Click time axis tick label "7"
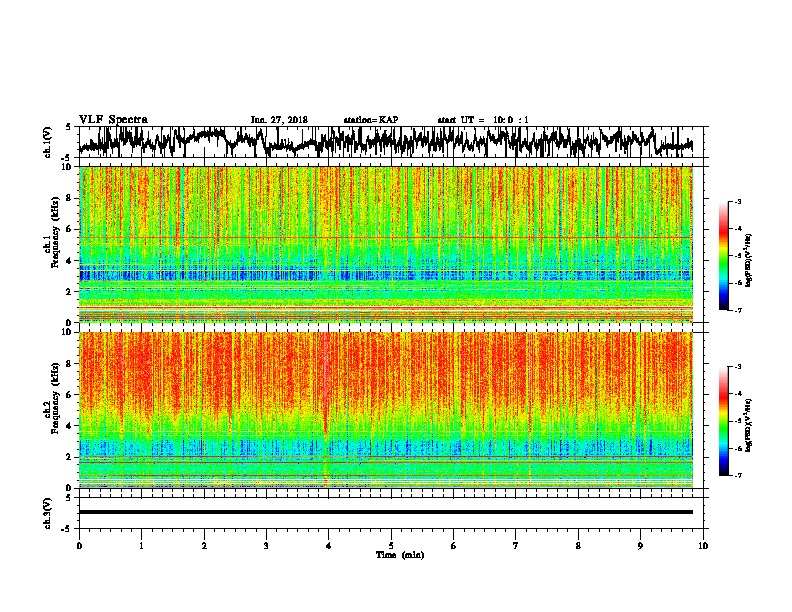792x612 pixels. 516,546
